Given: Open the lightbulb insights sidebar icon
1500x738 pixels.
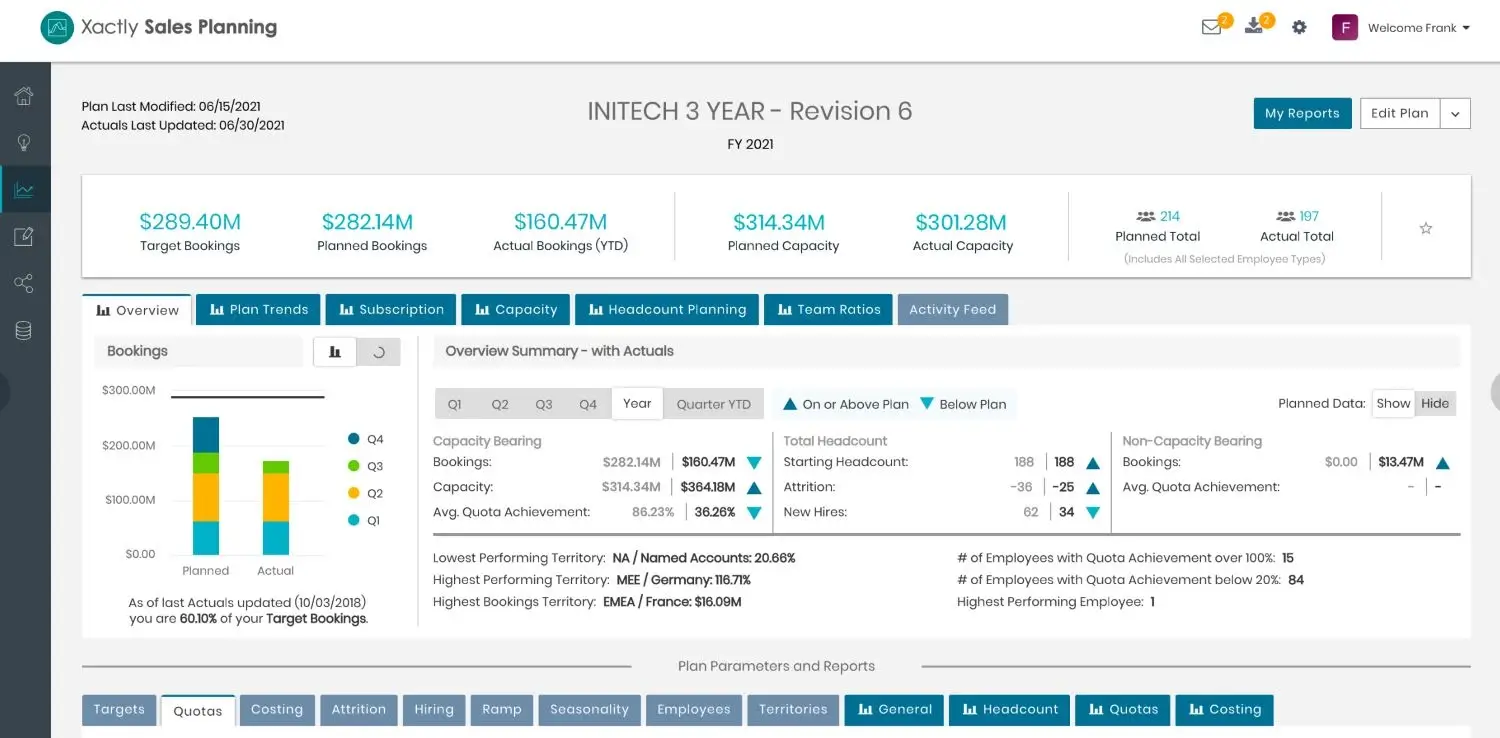Looking at the screenshot, I should coord(24,143).
